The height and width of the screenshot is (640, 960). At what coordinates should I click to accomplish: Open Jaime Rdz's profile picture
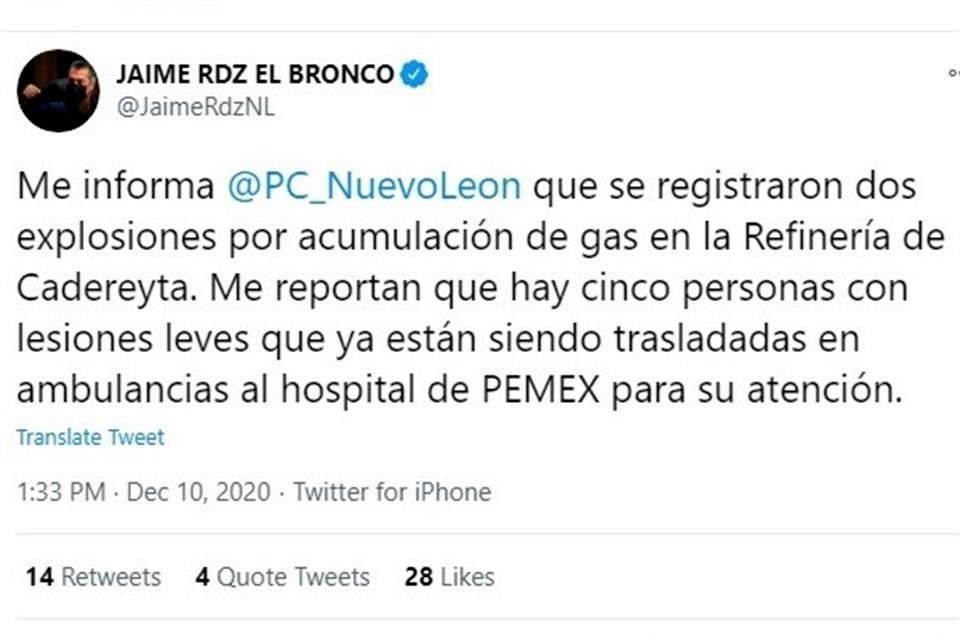point(58,91)
